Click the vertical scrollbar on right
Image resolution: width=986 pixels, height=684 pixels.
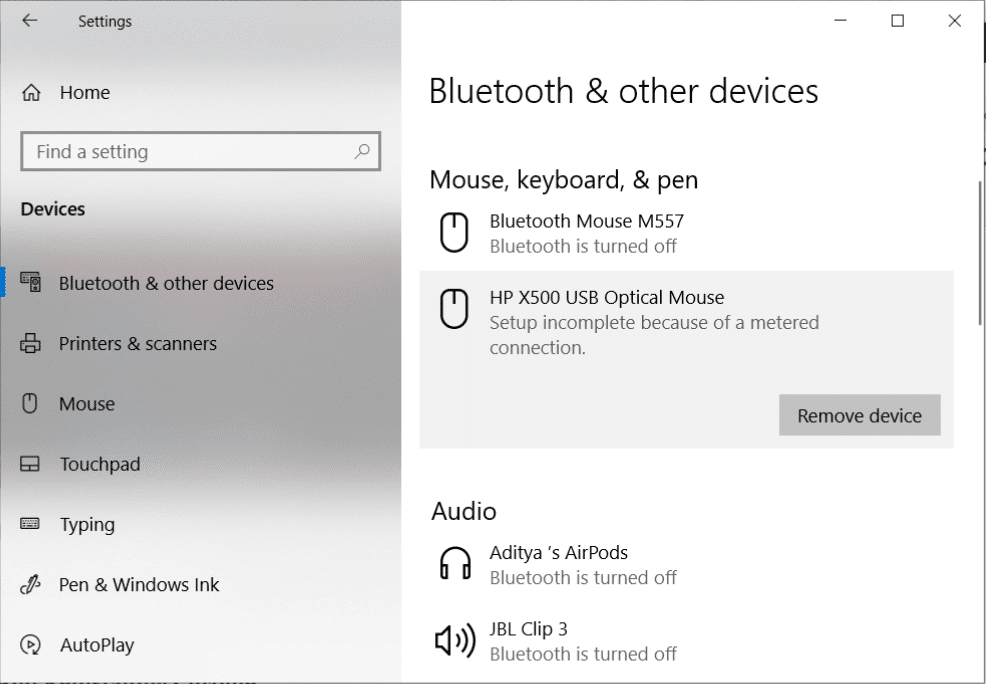point(979,251)
